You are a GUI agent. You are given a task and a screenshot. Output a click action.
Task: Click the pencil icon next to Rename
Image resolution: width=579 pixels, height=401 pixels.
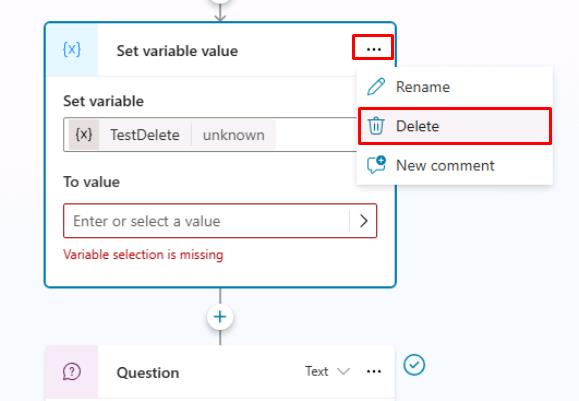pyautogui.click(x=376, y=87)
